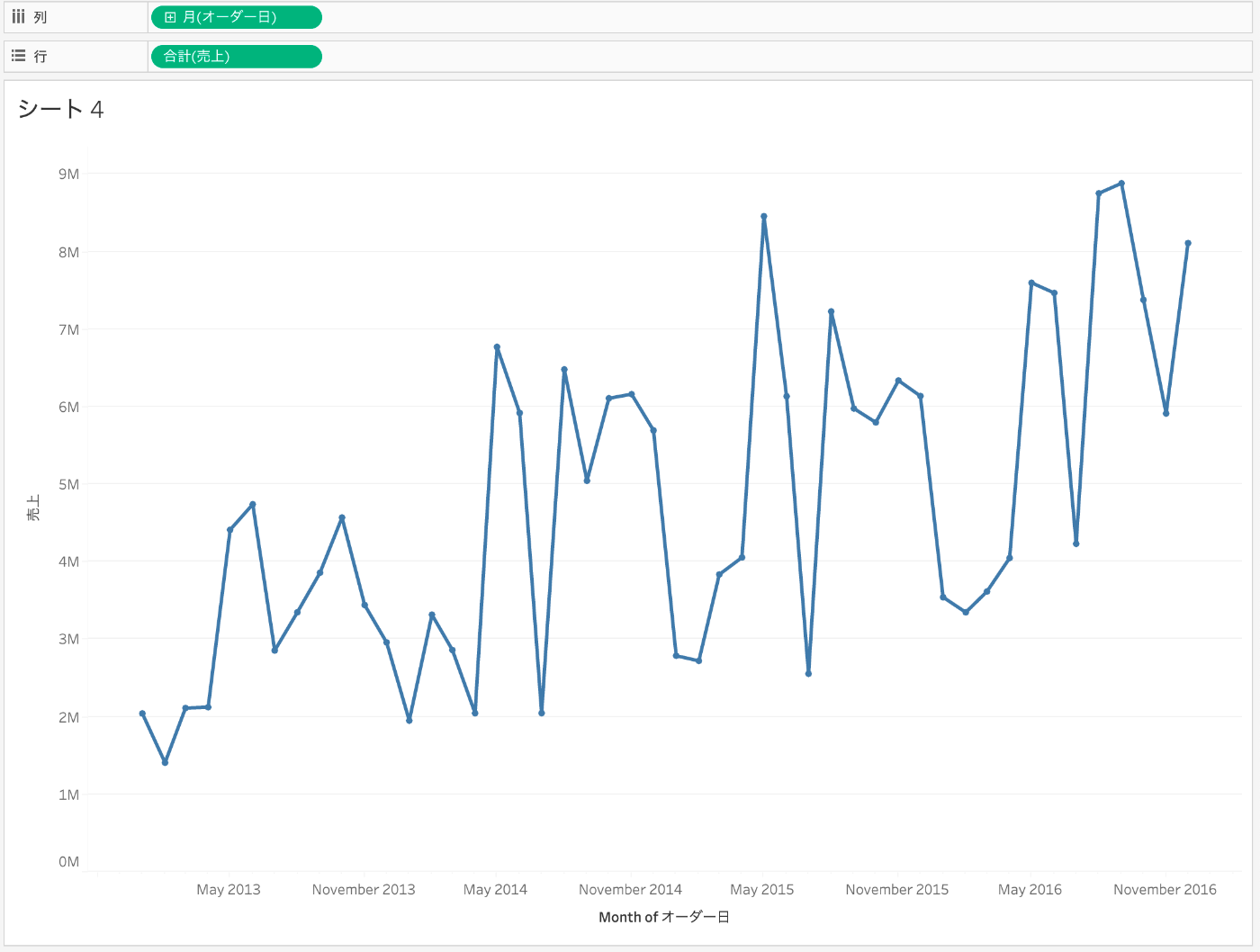Screen dimensions: 1260x952
Task: Click the 0M axis label
Action: coord(69,862)
